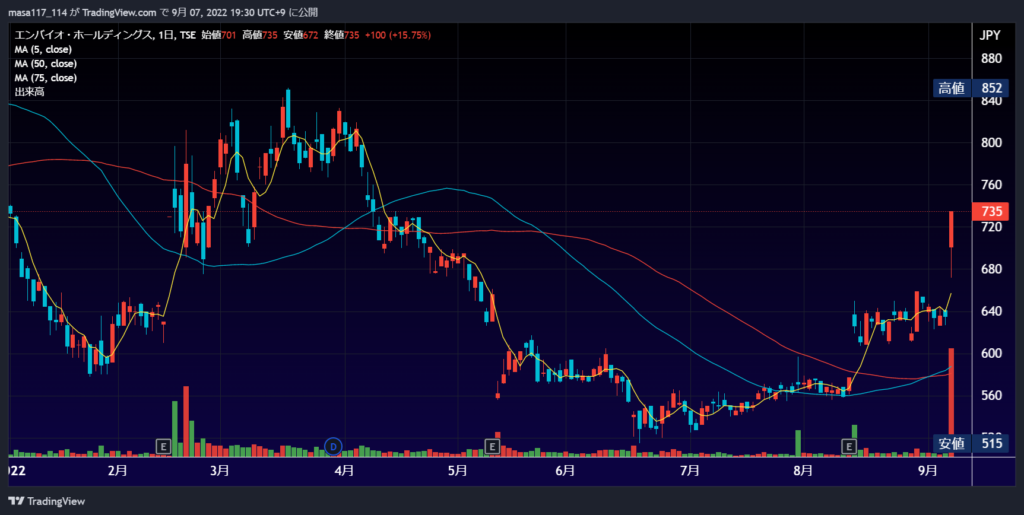Open the dividend 'D' marker near 4月
Image resolution: width=1024 pixels, height=515 pixels.
[x=334, y=446]
